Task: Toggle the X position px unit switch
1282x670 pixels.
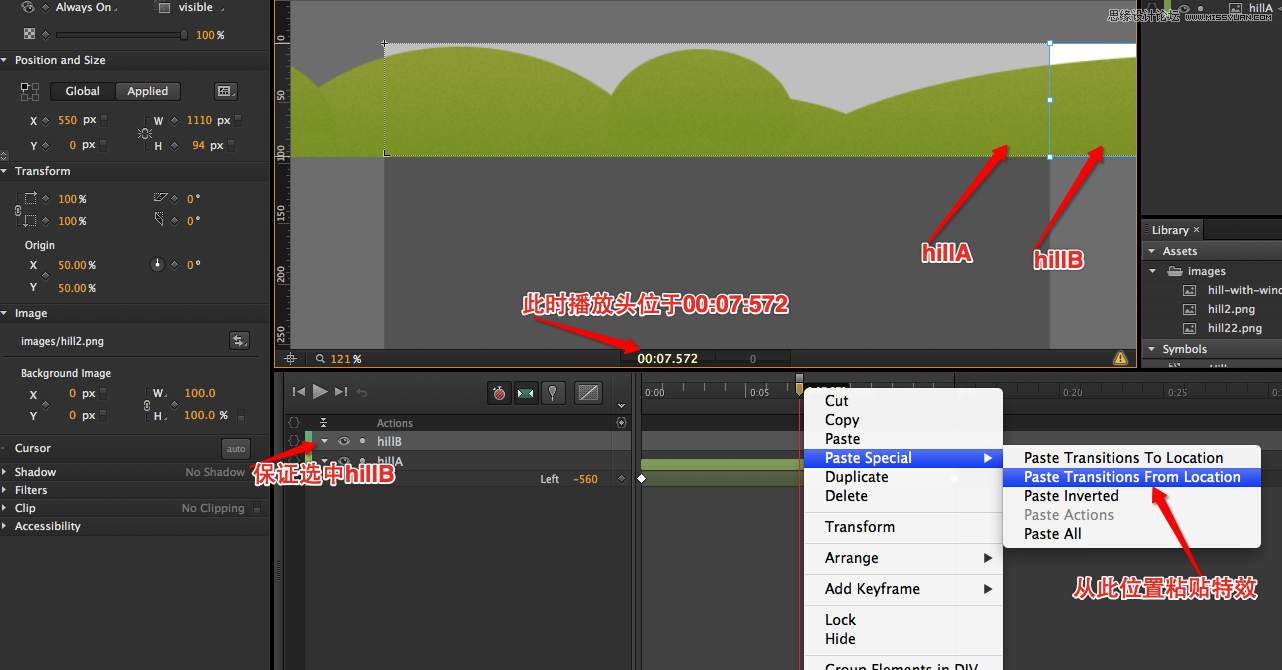Action: 104,120
